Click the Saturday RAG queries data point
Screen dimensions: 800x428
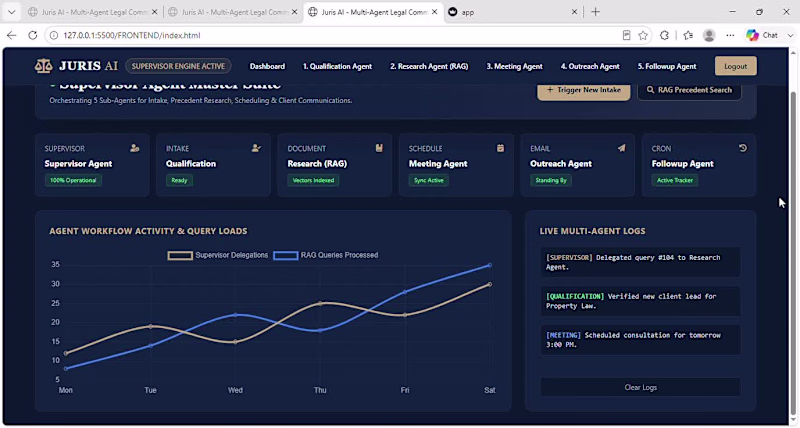(x=490, y=265)
